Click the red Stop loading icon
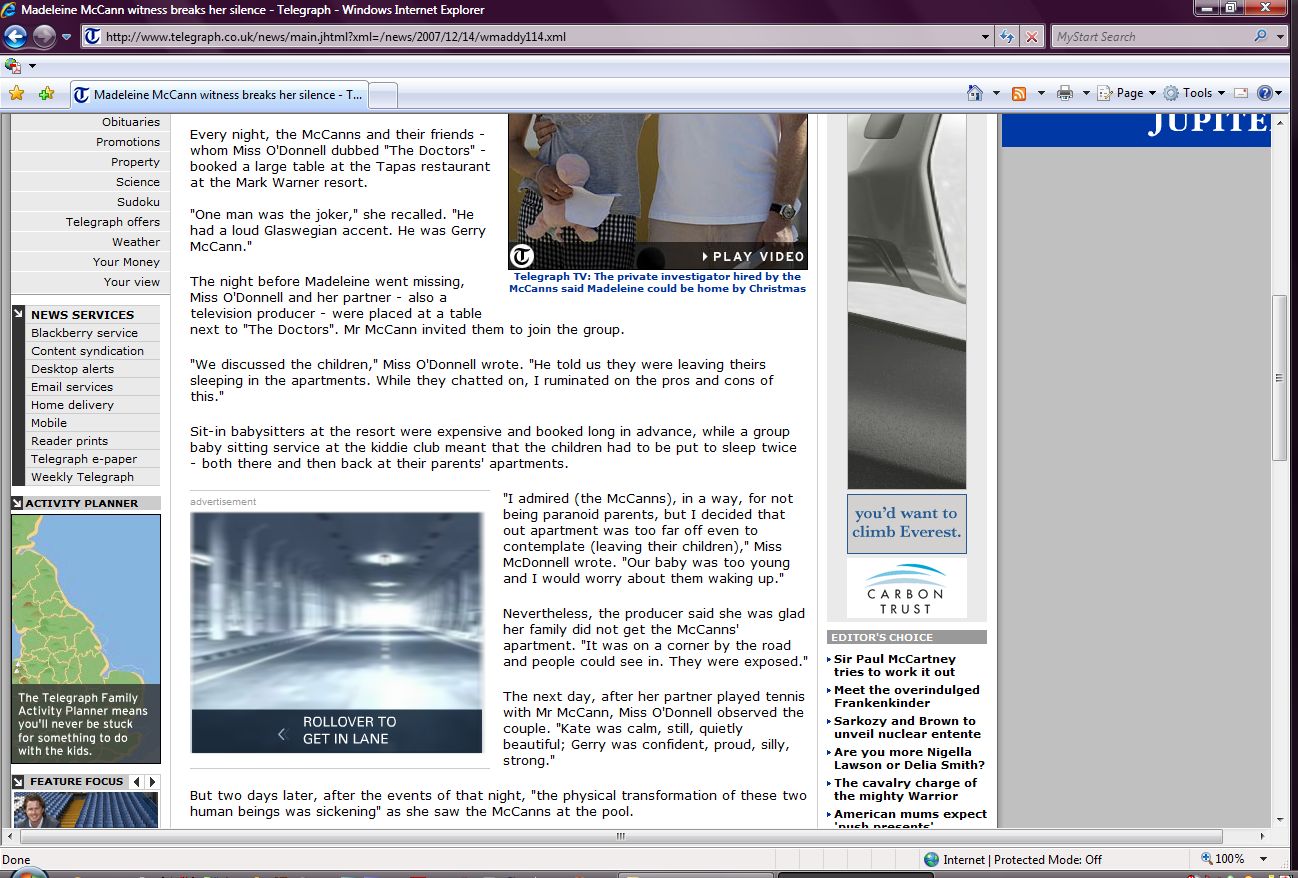1298x878 pixels. pos(1032,37)
